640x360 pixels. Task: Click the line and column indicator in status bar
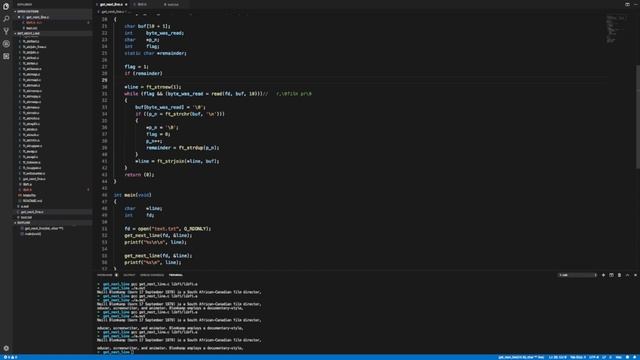[x=557, y=357]
